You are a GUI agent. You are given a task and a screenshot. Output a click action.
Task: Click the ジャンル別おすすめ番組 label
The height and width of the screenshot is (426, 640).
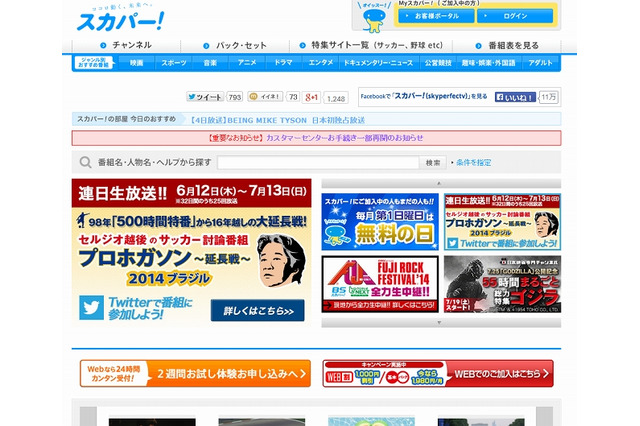[x=94, y=63]
